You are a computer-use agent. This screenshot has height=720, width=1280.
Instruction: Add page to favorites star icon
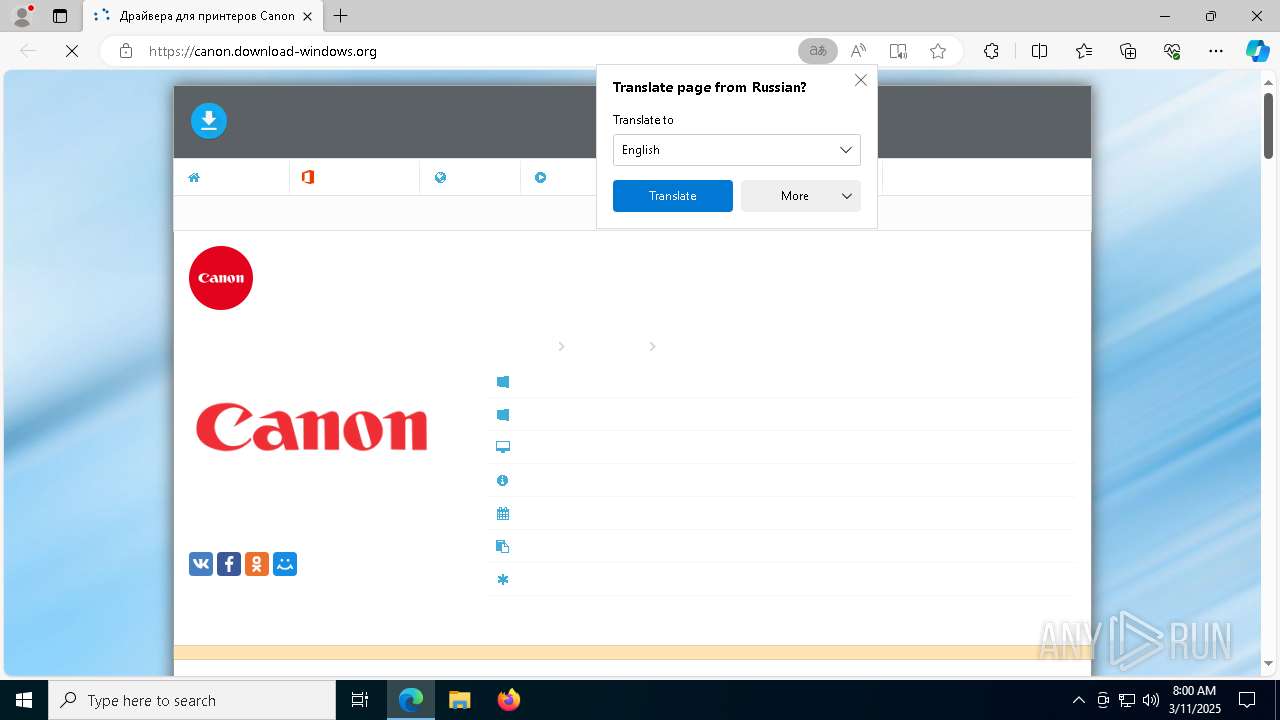coord(938,51)
